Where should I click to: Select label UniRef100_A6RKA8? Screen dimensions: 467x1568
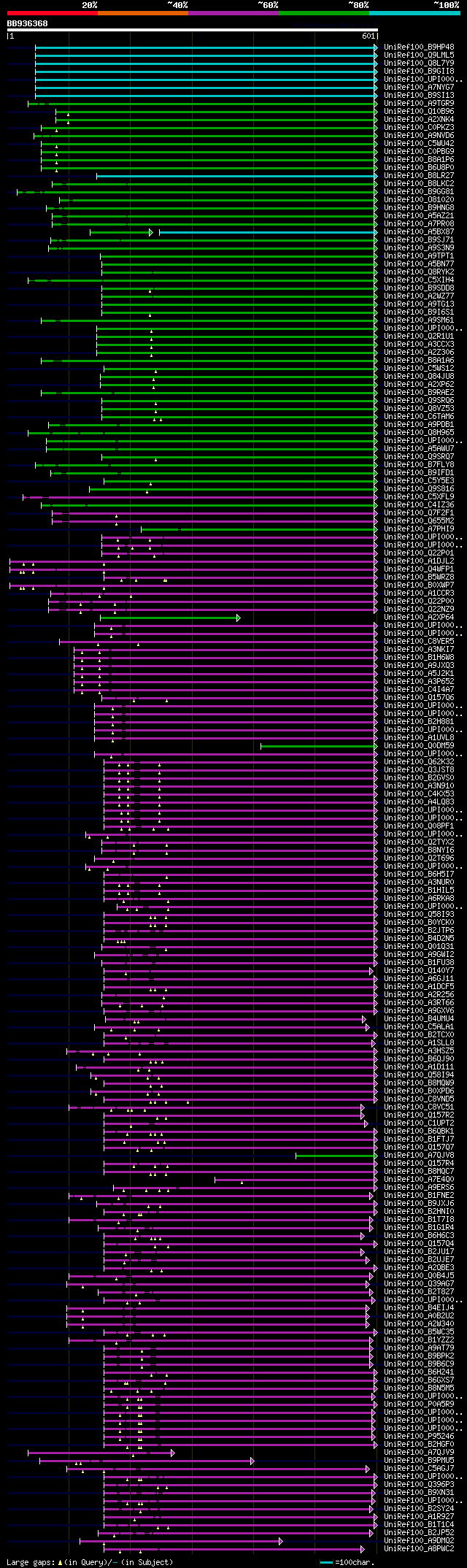point(419,899)
